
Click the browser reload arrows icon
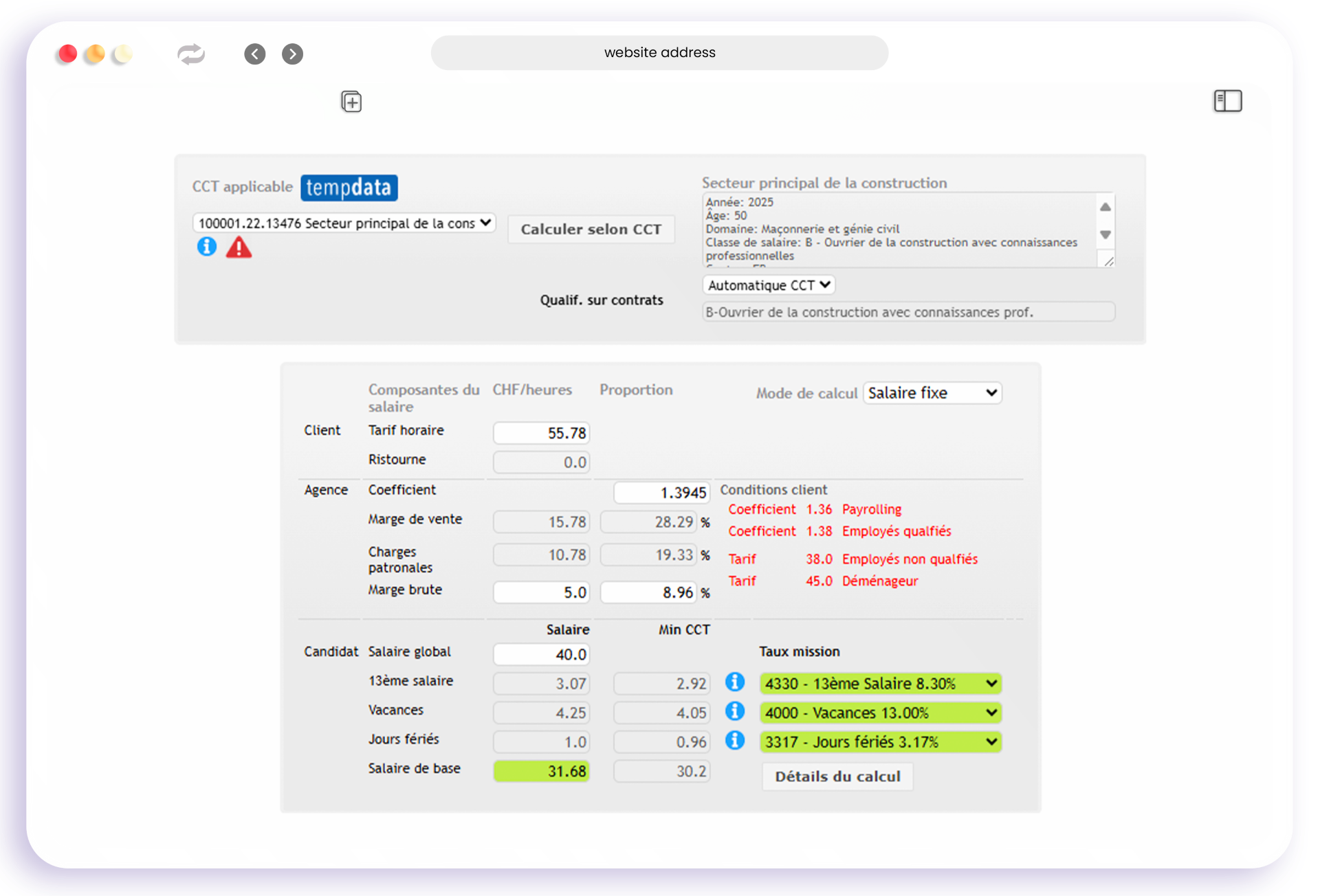pyautogui.click(x=191, y=54)
